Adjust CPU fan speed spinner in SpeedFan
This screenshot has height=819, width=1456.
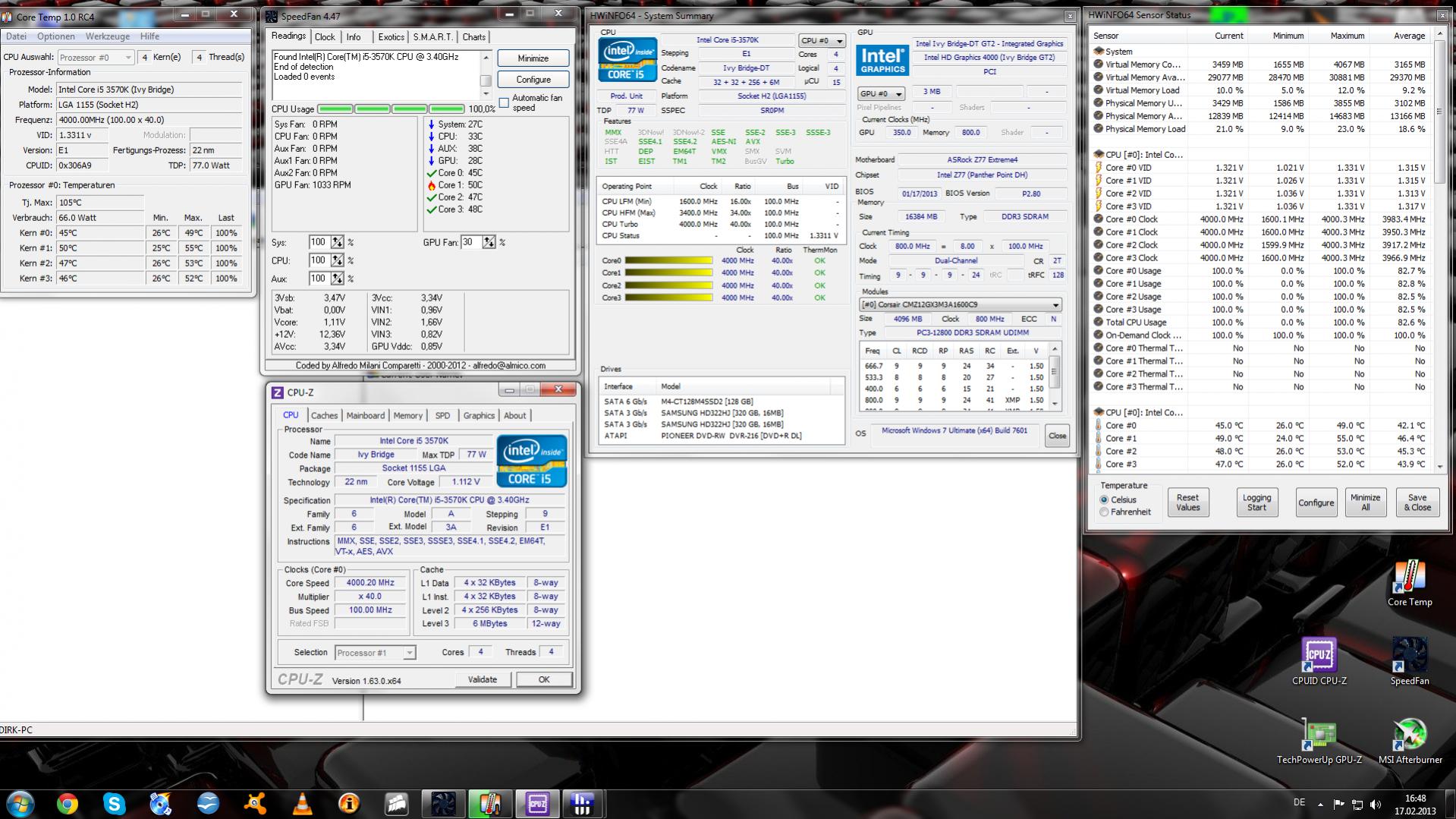point(337,260)
